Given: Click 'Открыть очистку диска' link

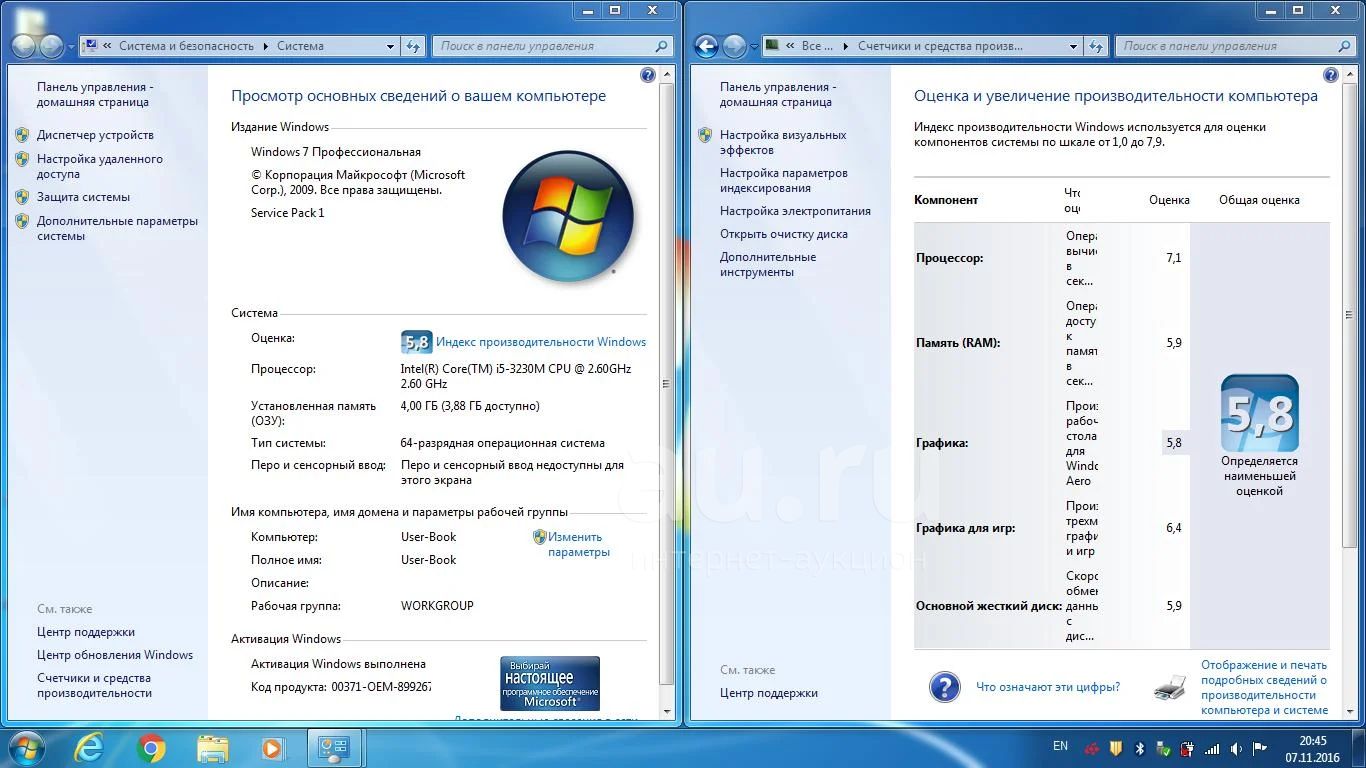Looking at the screenshot, I should click(x=784, y=234).
